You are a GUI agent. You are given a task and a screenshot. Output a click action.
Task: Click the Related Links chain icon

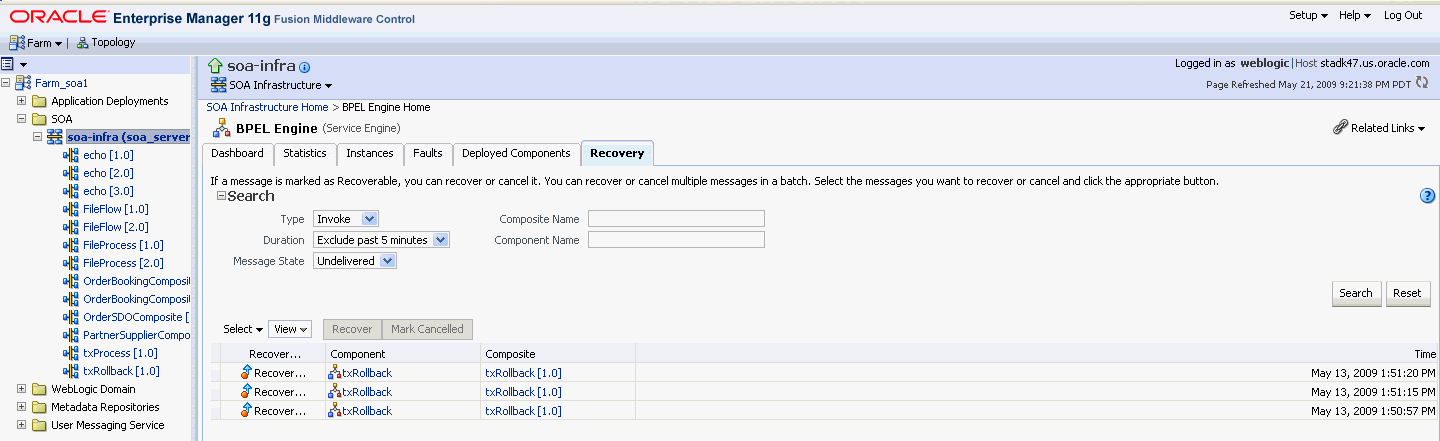click(x=1340, y=128)
